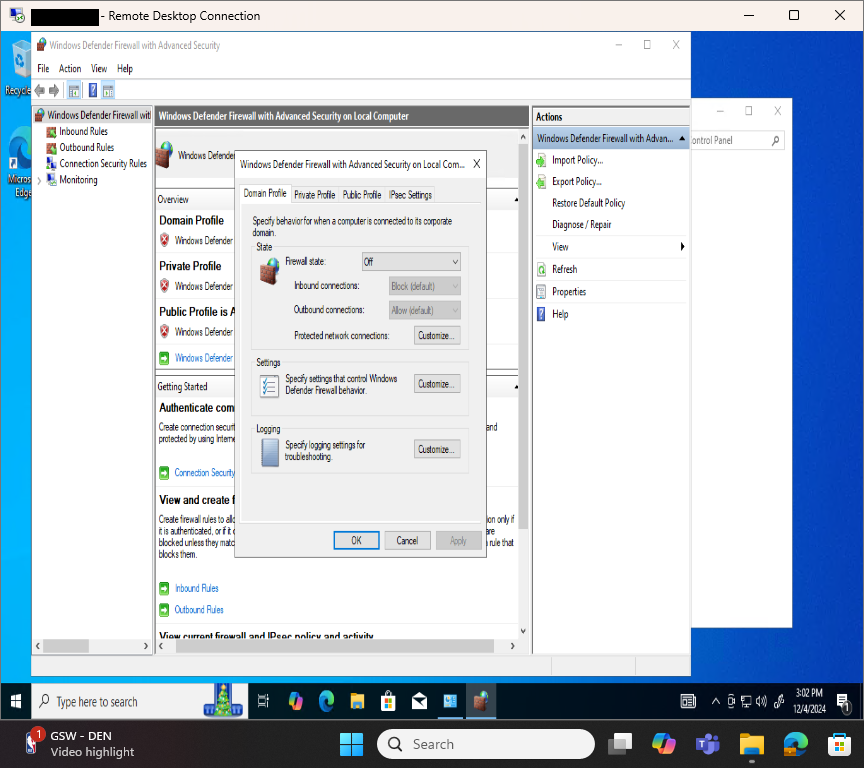Confirm dialog with OK button
The height and width of the screenshot is (768, 864).
click(x=357, y=540)
